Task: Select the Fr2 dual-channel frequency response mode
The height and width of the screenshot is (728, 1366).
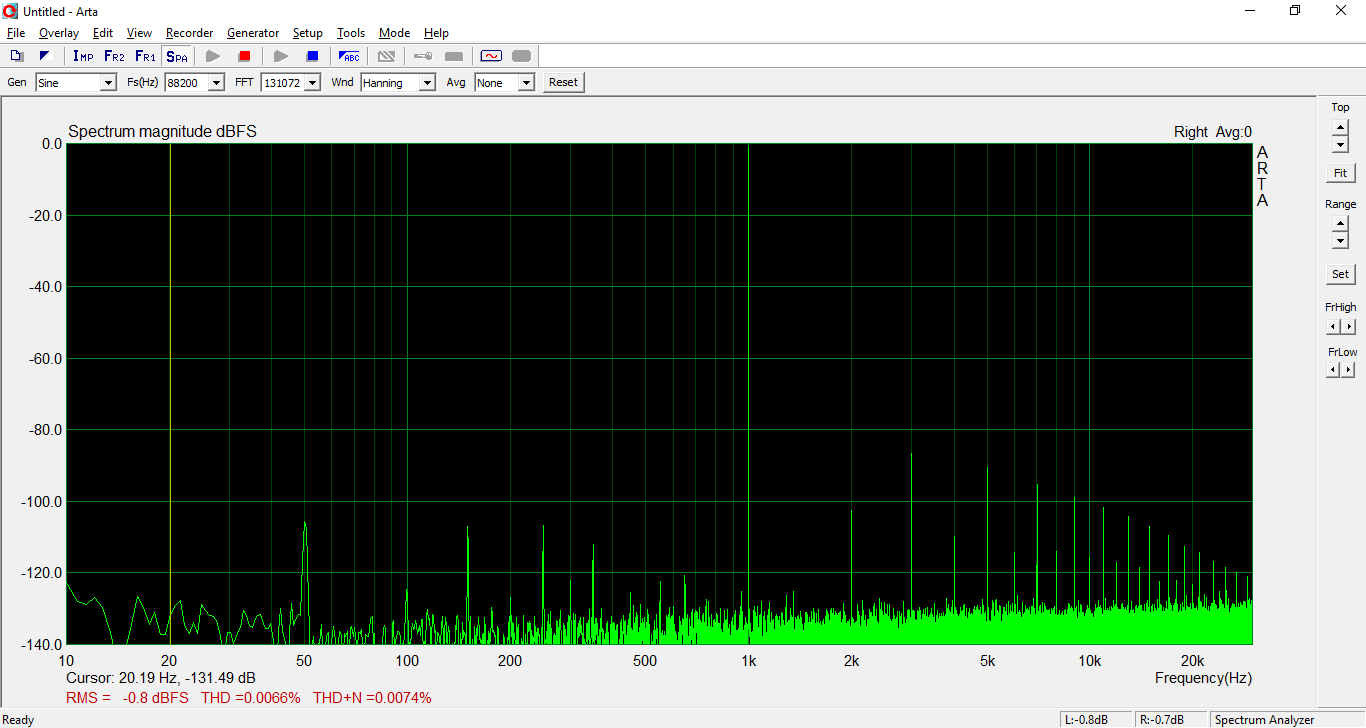Action: coord(114,56)
